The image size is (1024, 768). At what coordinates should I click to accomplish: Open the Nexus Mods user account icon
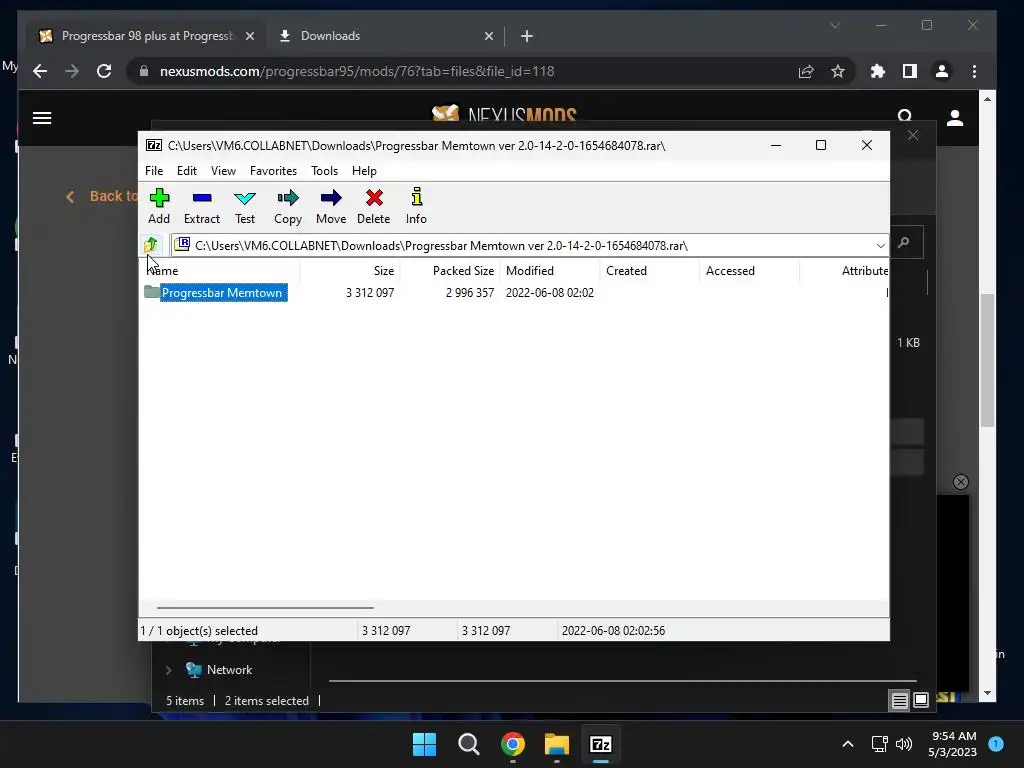955,118
